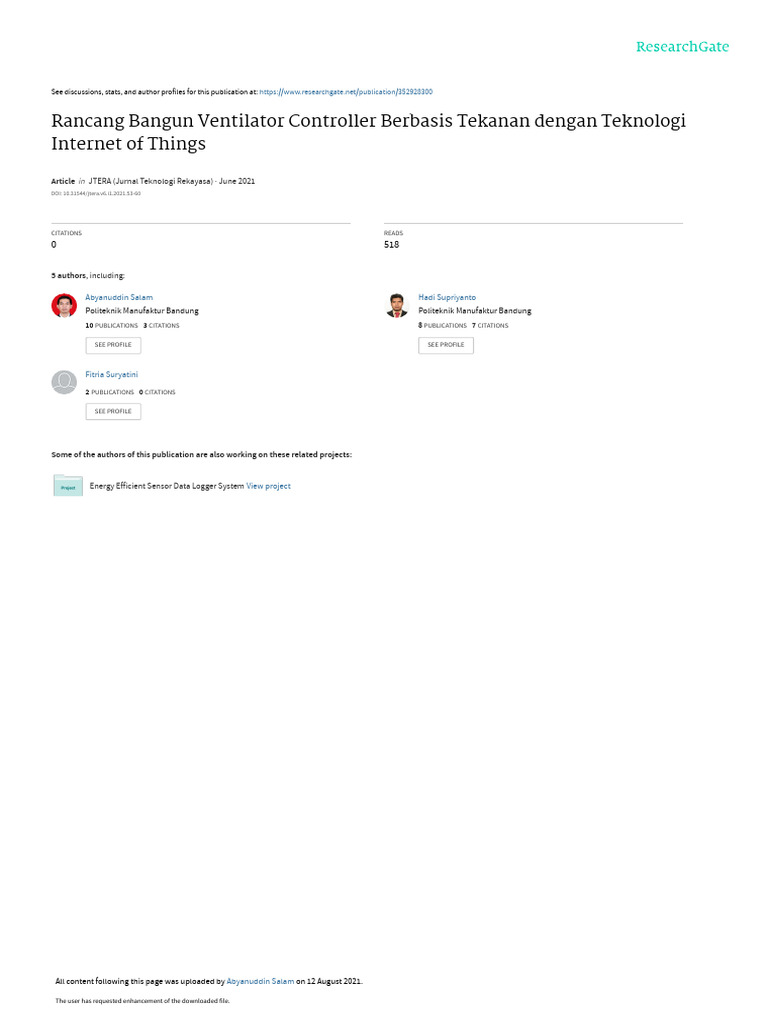Screen dimensions: 768x1024
Task: Click Hadi Supriyanto's profile photo
Action: coord(397,306)
